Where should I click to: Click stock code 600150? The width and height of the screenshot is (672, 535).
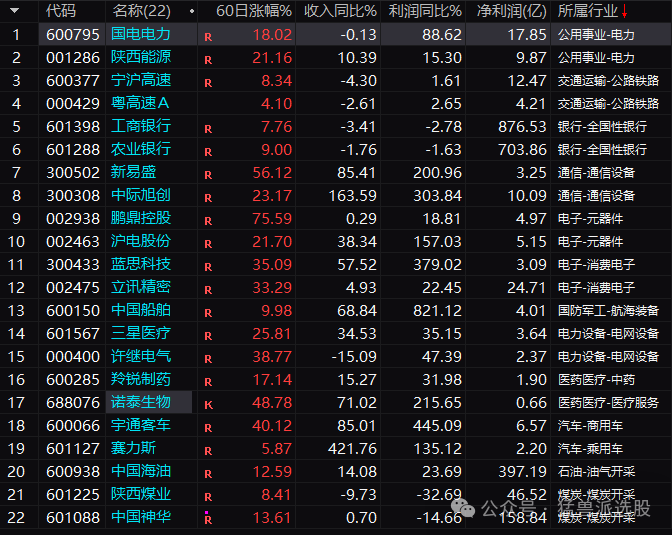73,310
